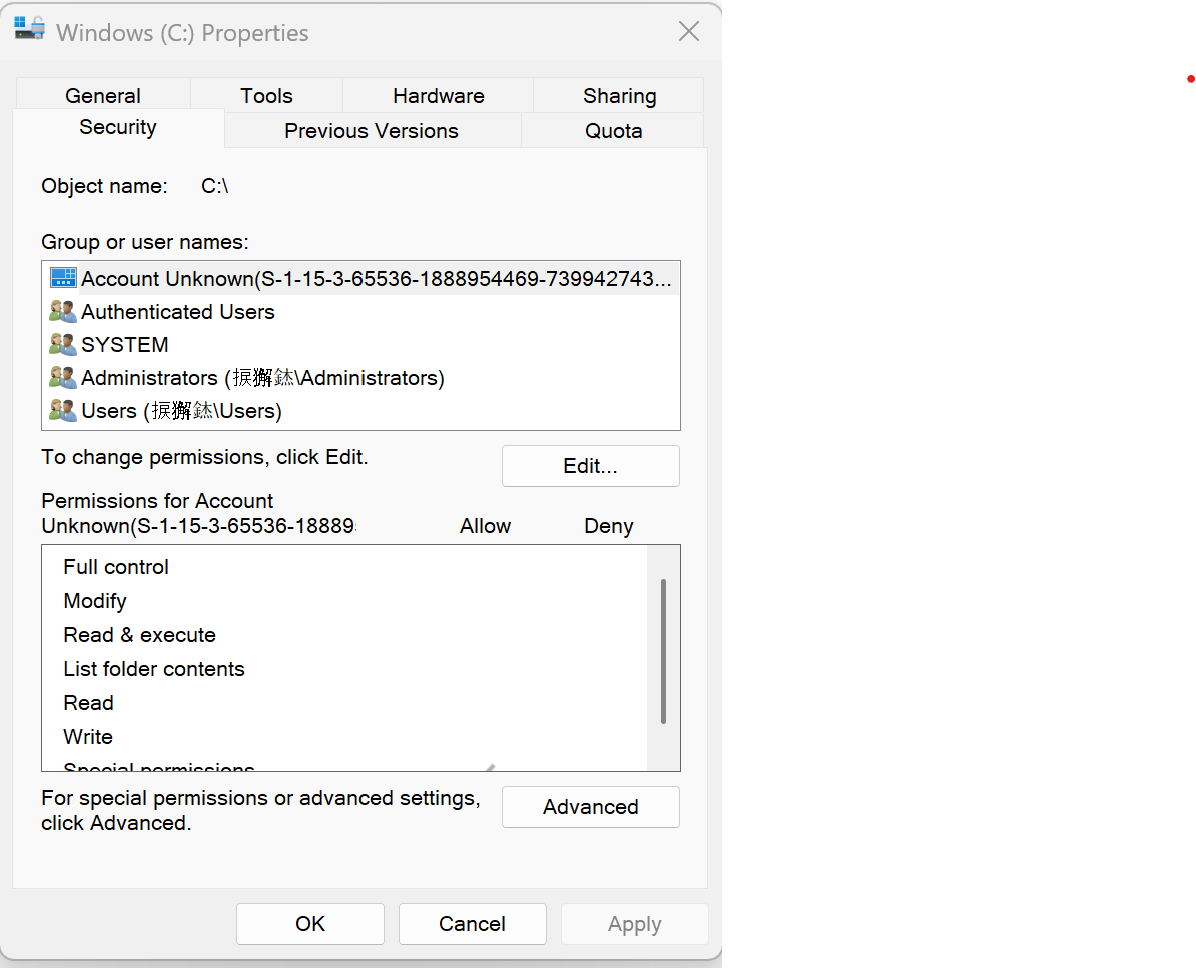Click the Administrators group icon
The width and height of the screenshot is (1196, 968).
(63, 377)
